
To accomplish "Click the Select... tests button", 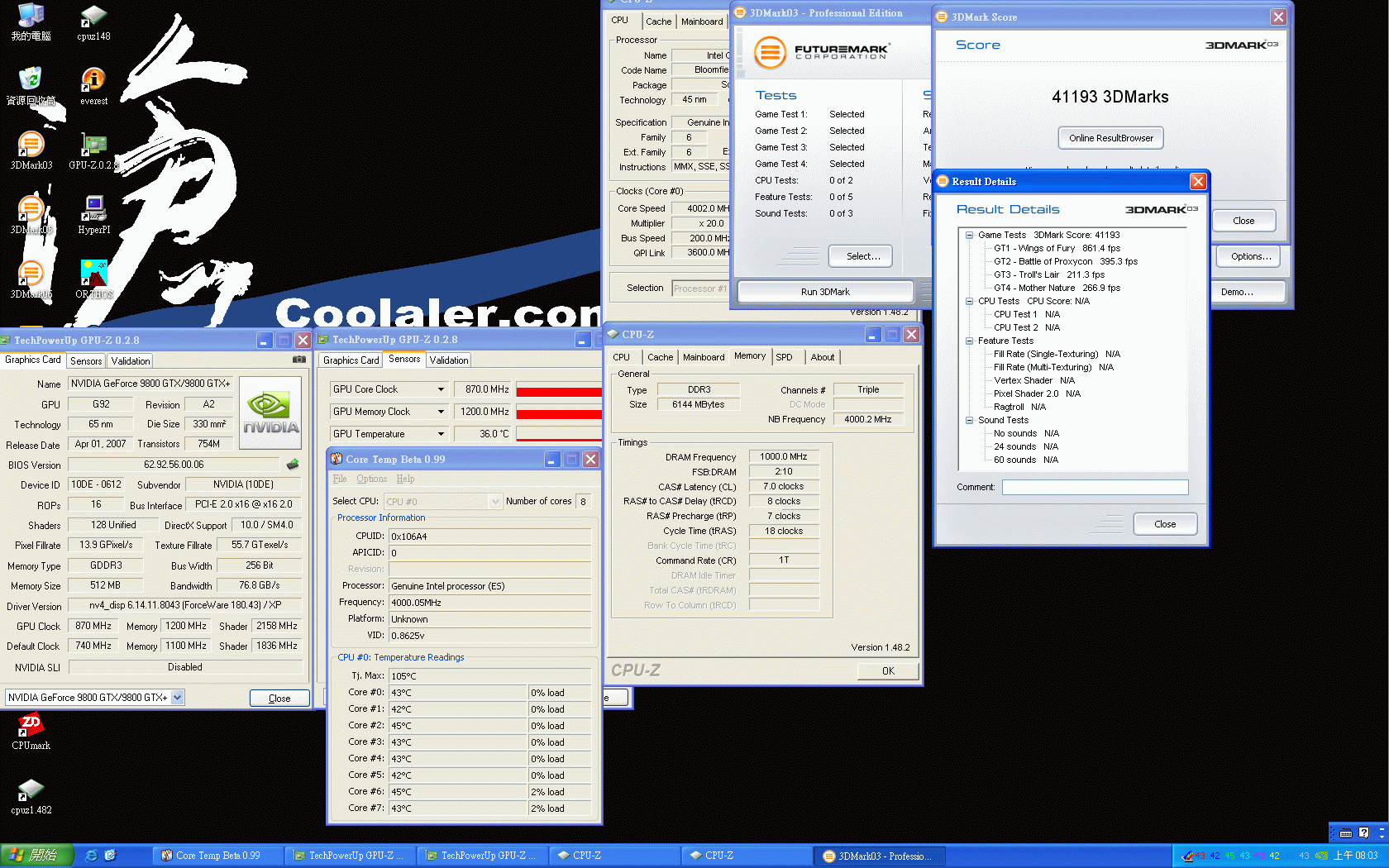I will (x=861, y=256).
